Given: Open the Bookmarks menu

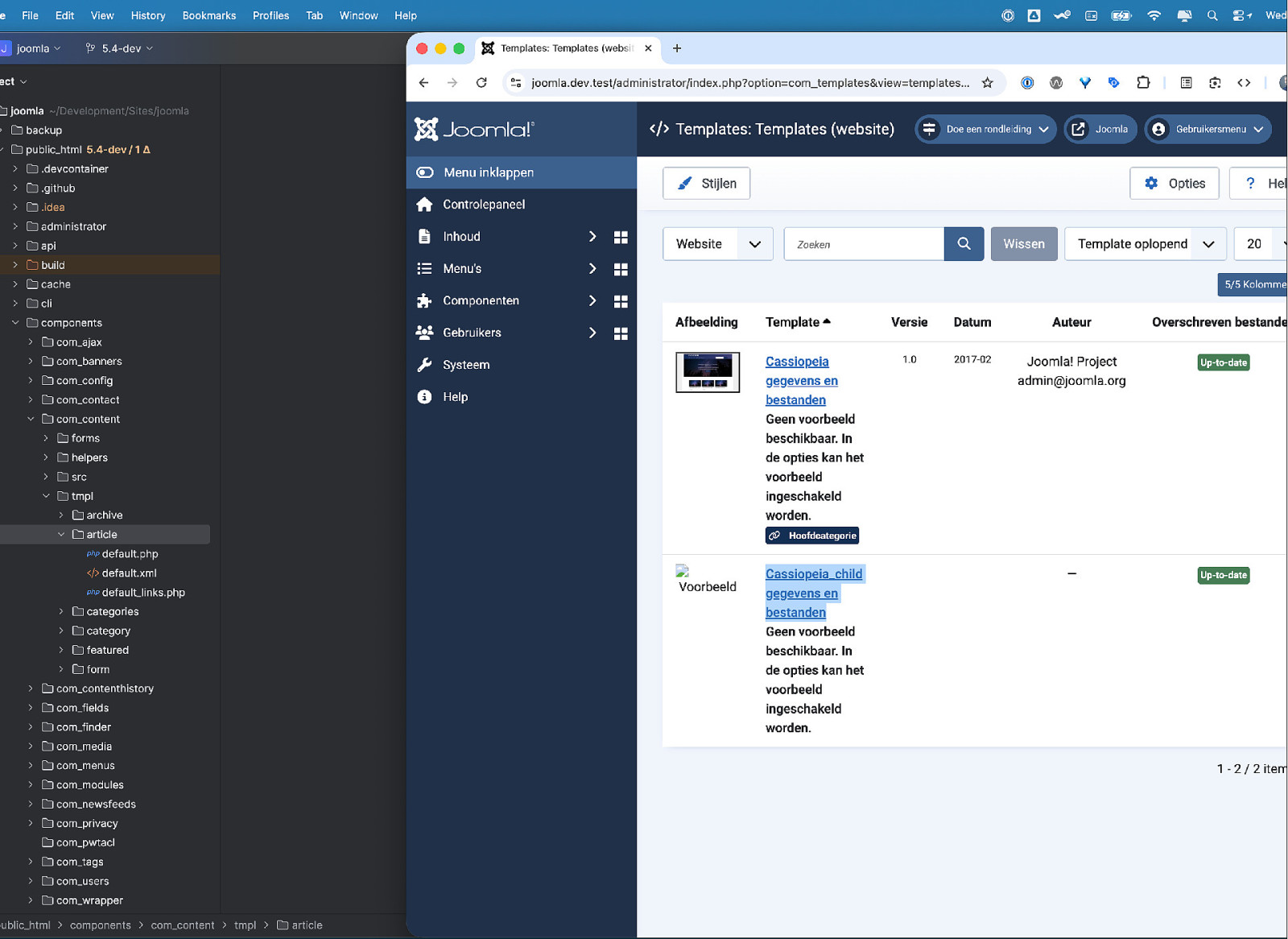Looking at the screenshot, I should tap(208, 15).
